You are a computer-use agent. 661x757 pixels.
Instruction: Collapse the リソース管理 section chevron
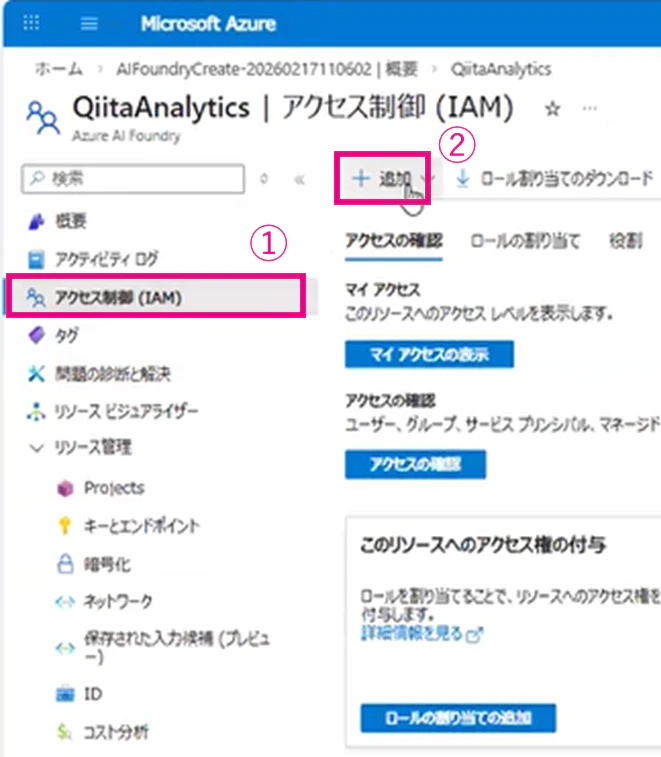(x=36, y=448)
